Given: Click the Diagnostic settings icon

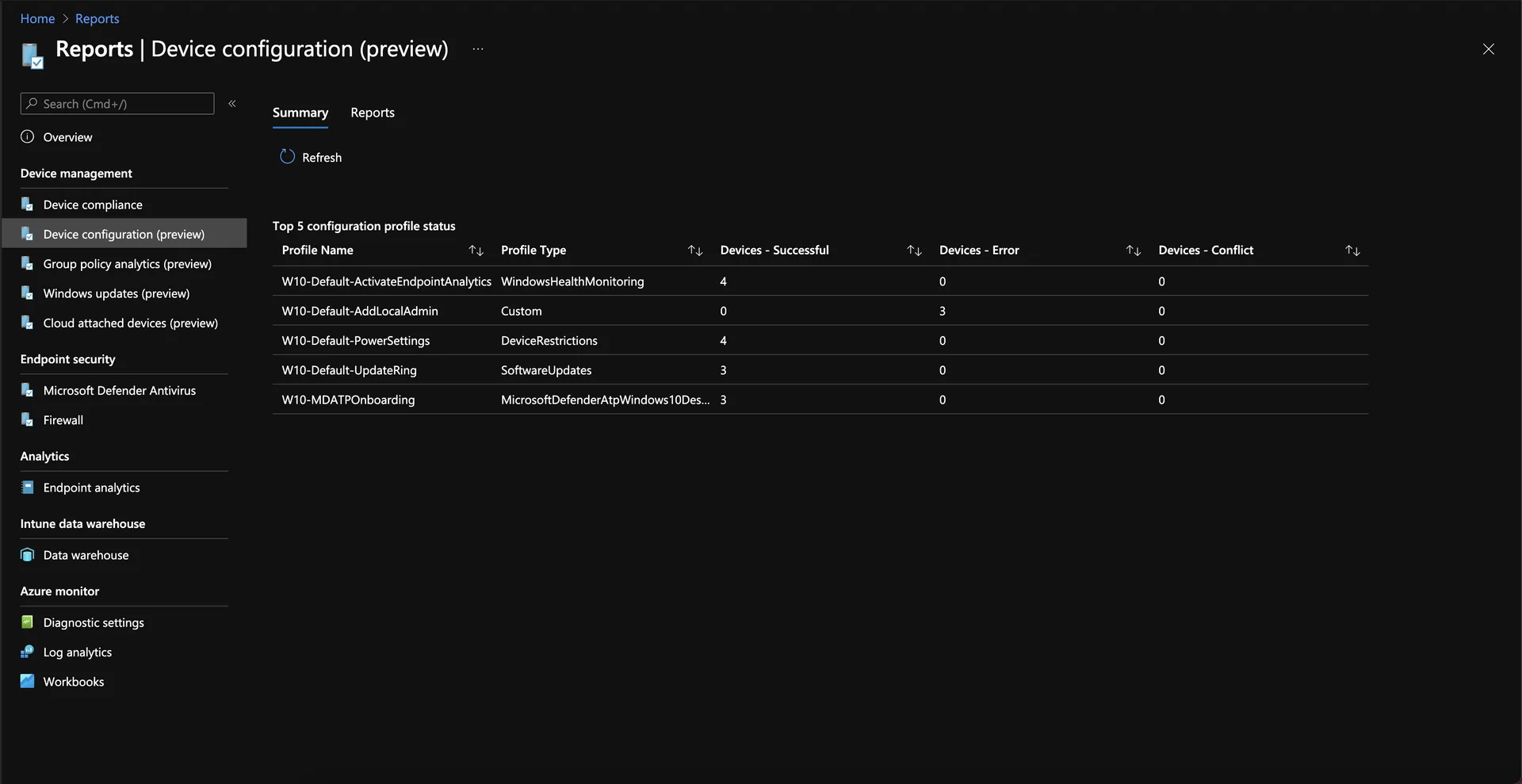Looking at the screenshot, I should [28, 622].
